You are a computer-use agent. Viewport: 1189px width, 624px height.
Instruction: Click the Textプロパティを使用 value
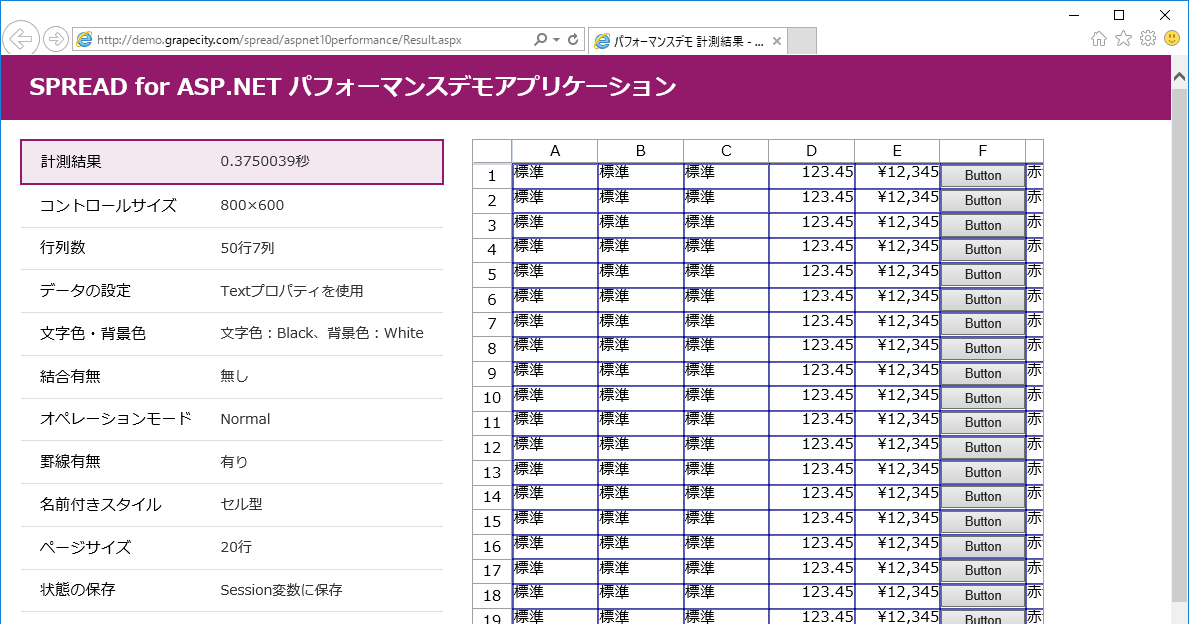point(292,291)
